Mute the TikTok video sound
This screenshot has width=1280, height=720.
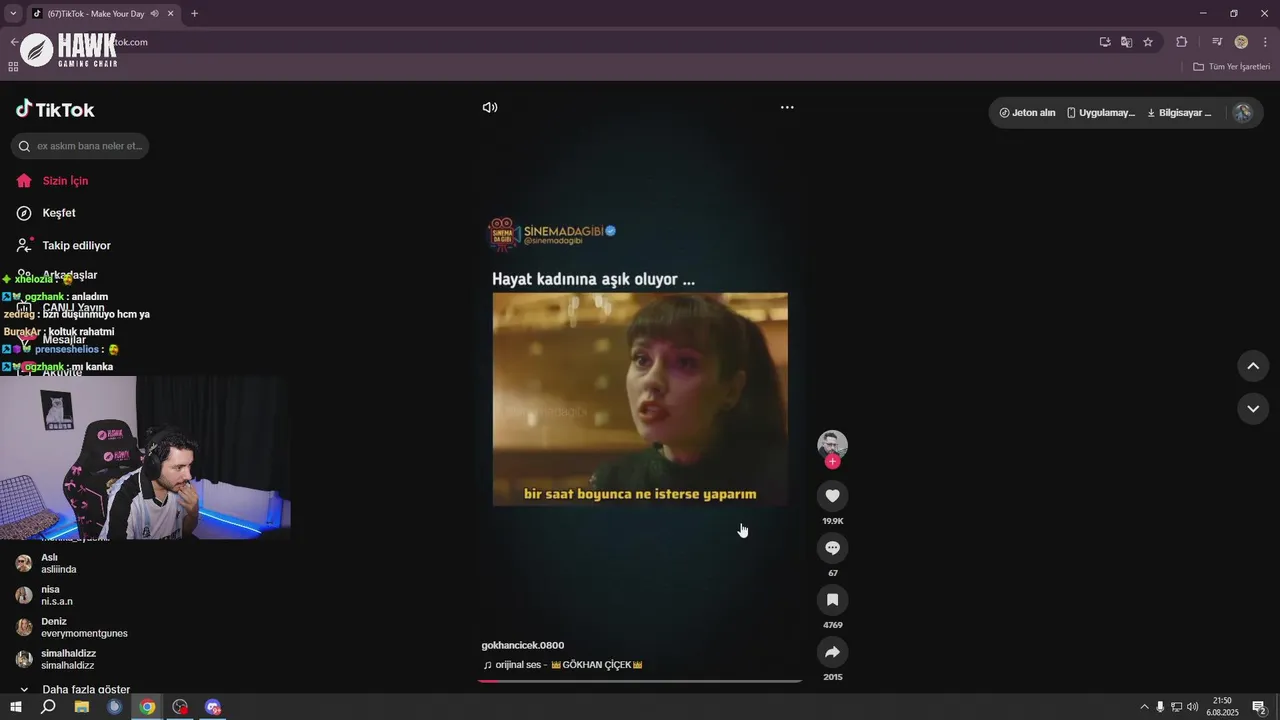click(x=490, y=107)
